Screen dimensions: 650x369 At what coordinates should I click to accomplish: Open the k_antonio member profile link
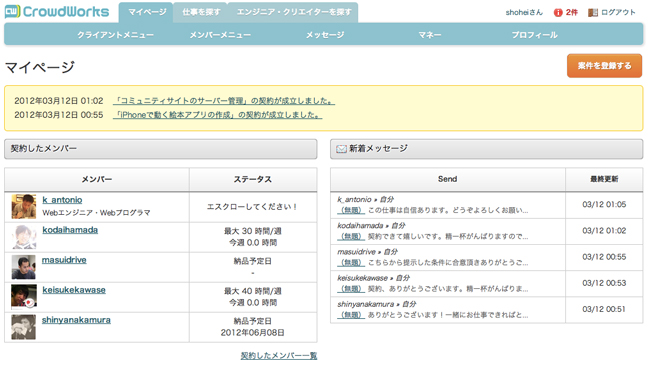[x=62, y=200]
